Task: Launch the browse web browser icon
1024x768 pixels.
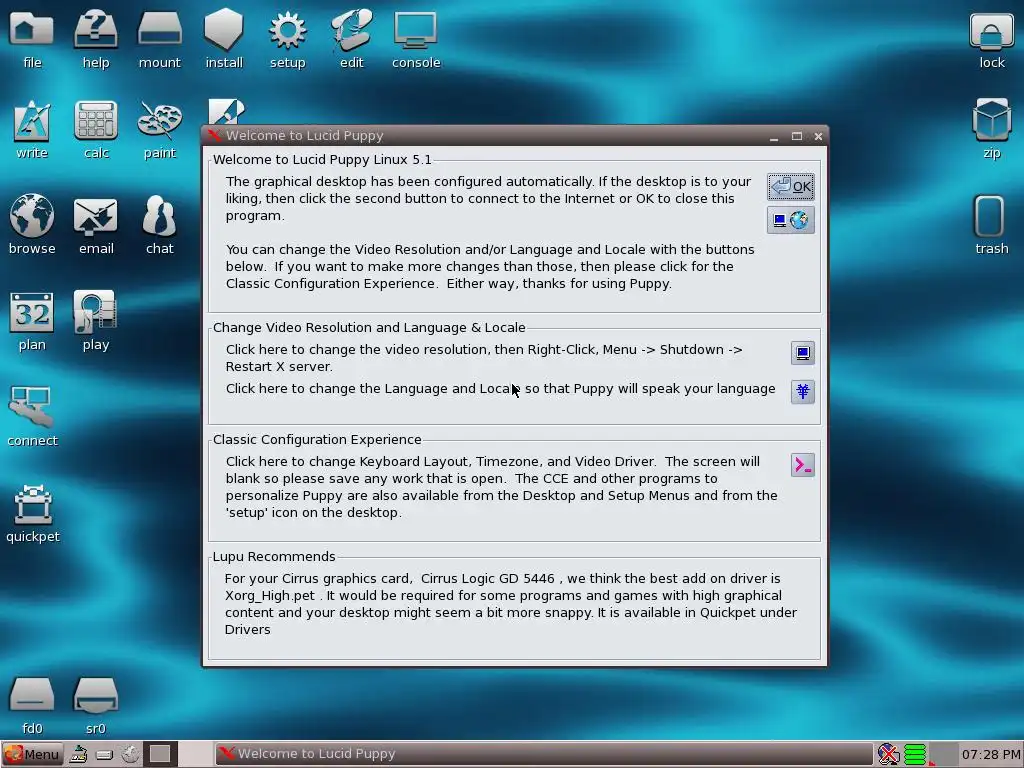Action: 31,225
